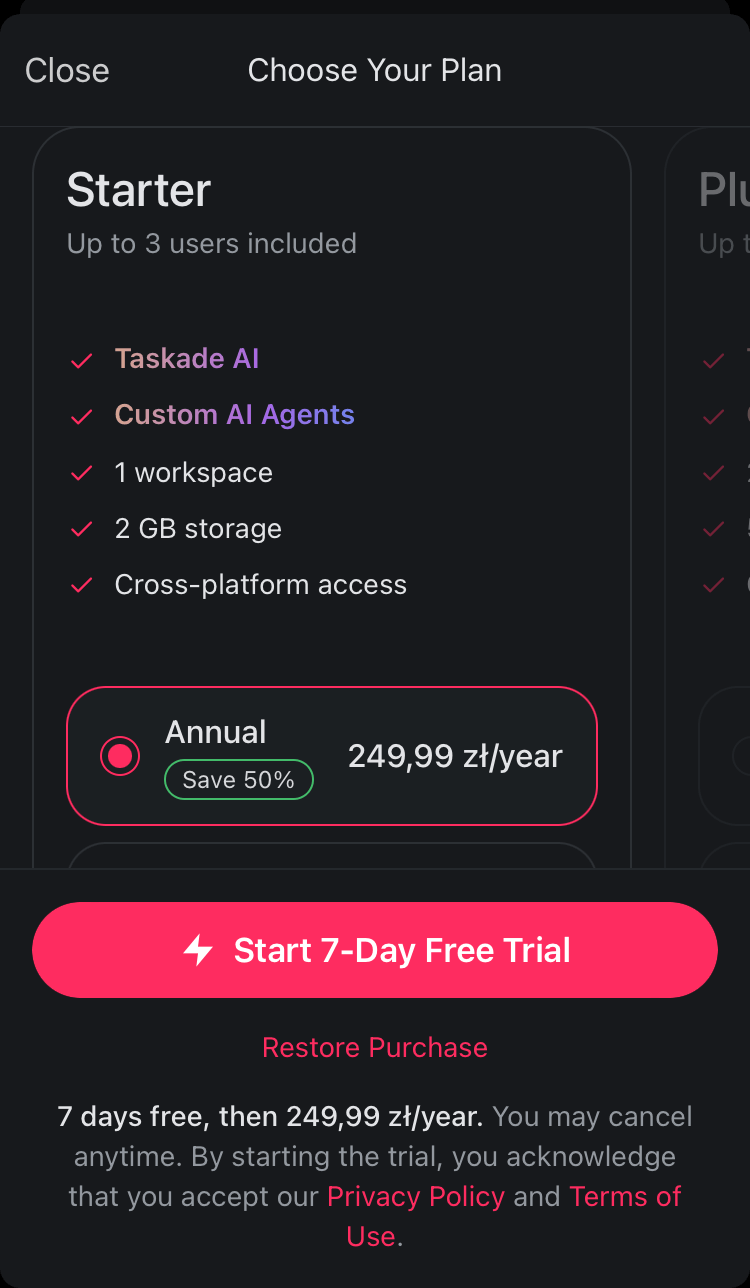Click the checkmark beside 1 workspace

click(x=82, y=474)
